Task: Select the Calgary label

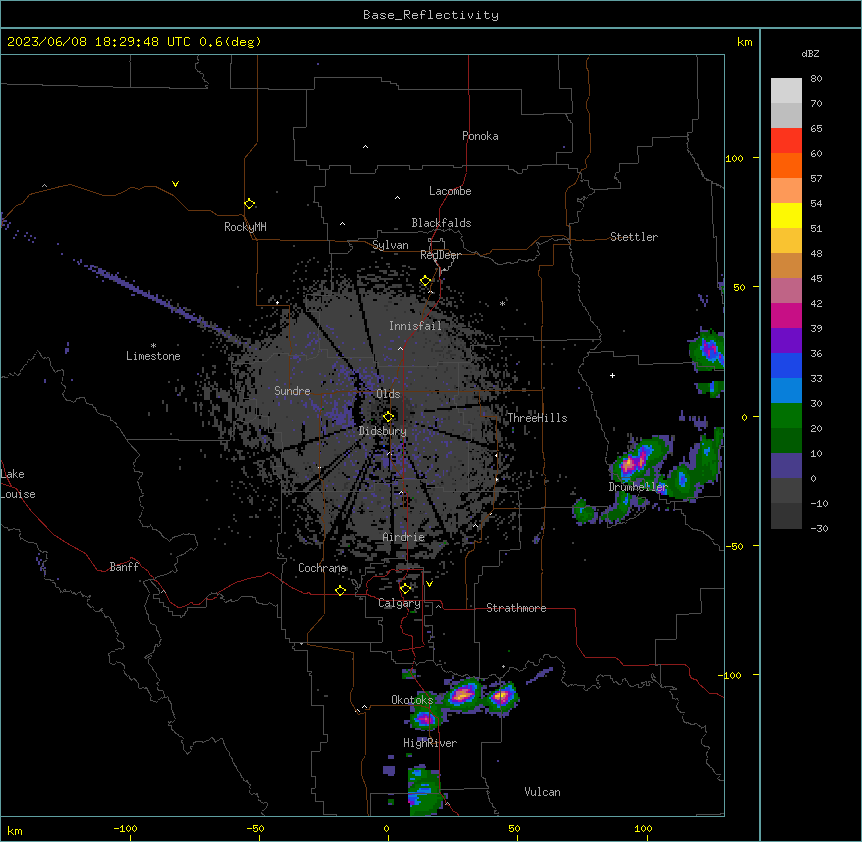Action: point(399,603)
